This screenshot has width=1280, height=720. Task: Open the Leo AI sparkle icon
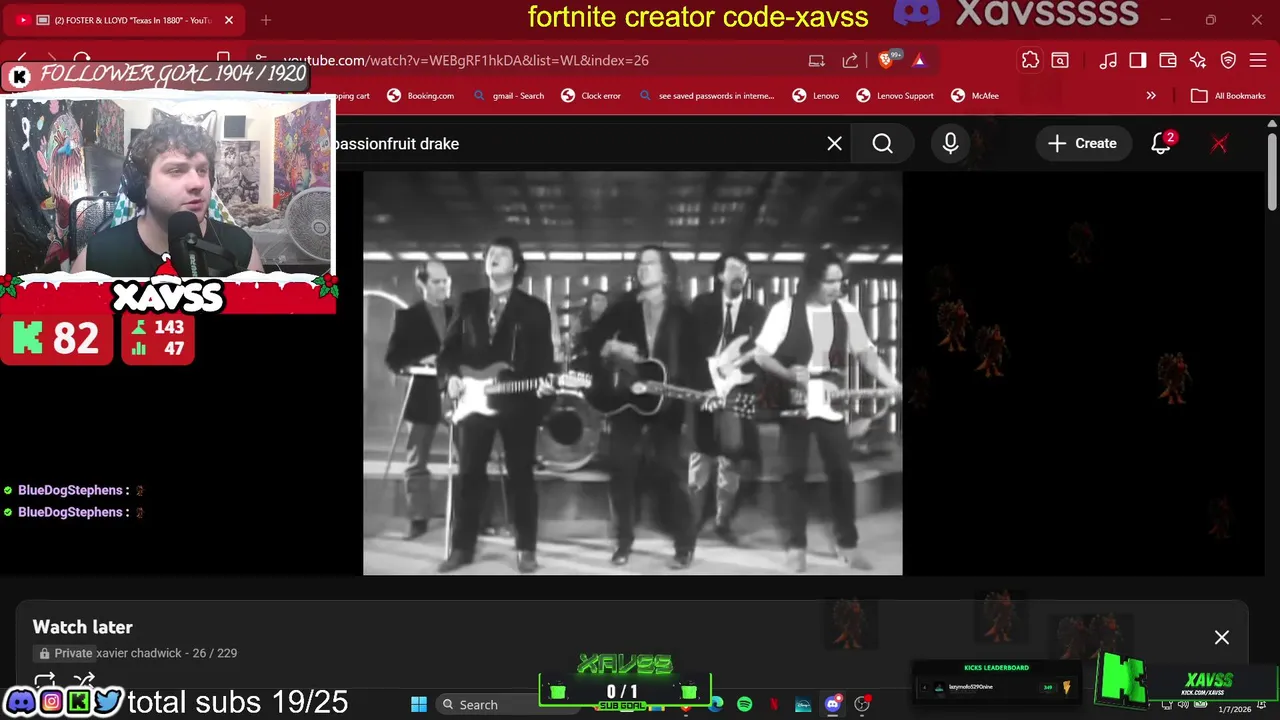tap(1198, 61)
